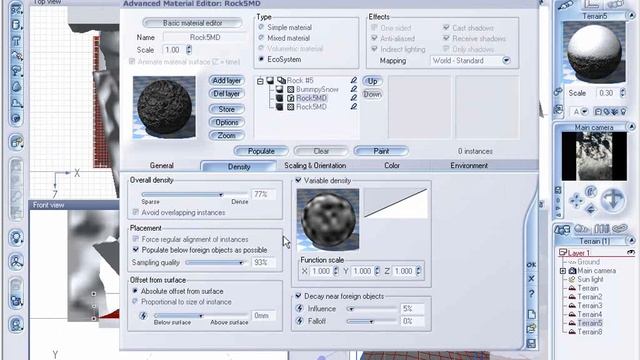The width and height of the screenshot is (640, 360).
Task: Click the camera pan arrows control
Action: click(x=576, y=200)
